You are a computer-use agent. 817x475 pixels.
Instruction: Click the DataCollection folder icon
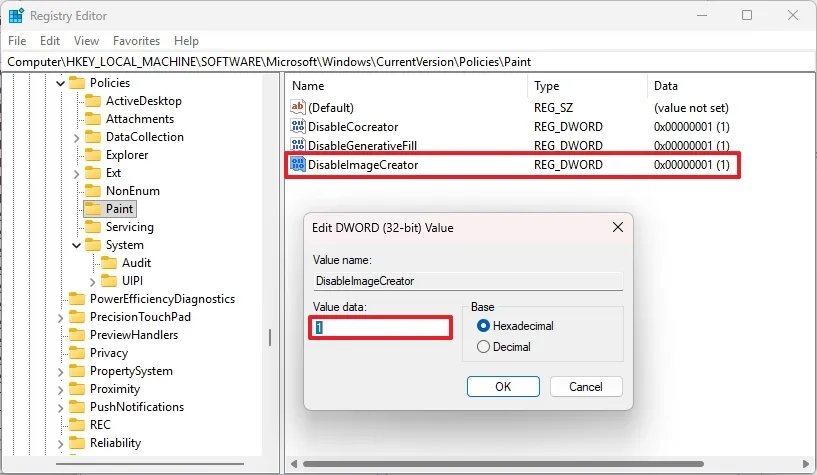tap(93, 136)
